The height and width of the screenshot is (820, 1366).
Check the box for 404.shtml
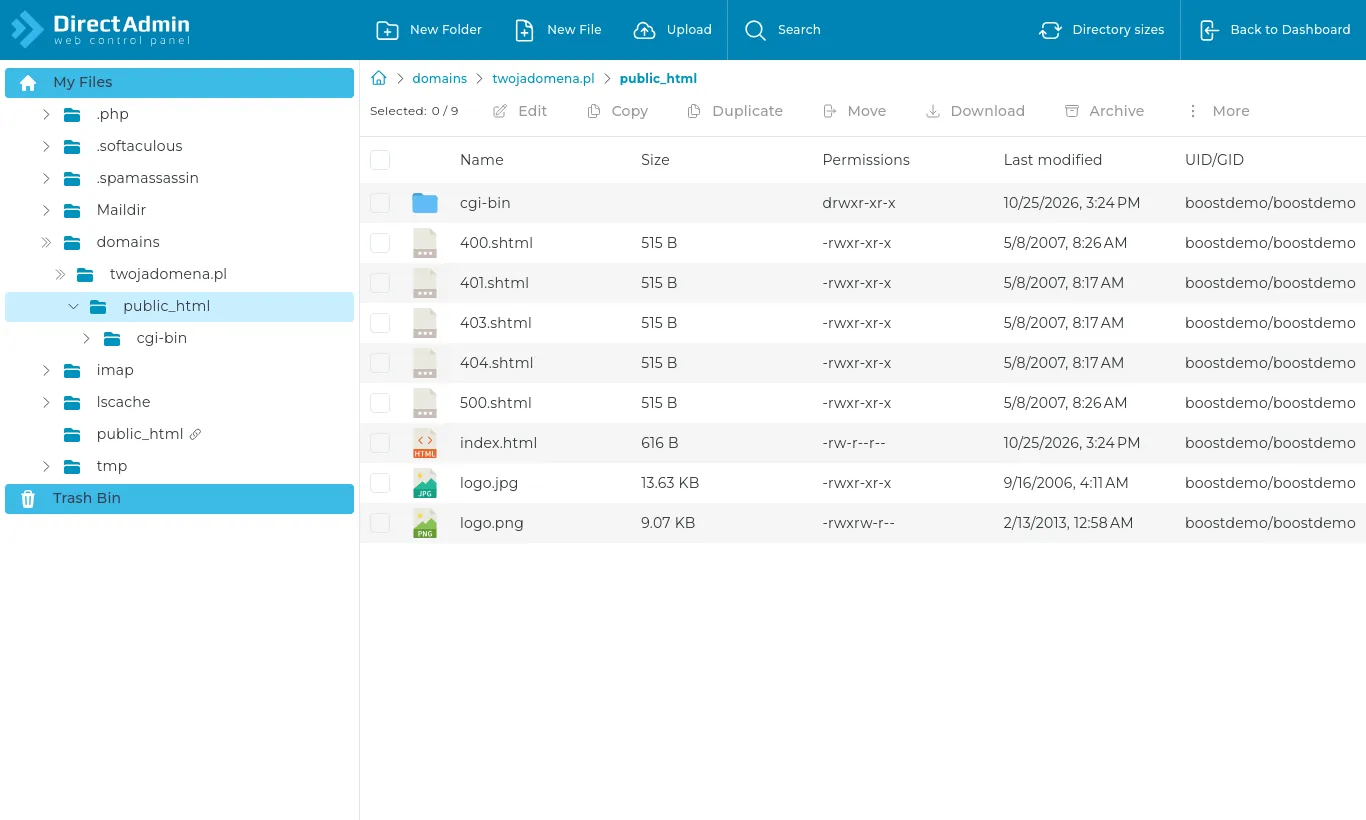(x=380, y=363)
